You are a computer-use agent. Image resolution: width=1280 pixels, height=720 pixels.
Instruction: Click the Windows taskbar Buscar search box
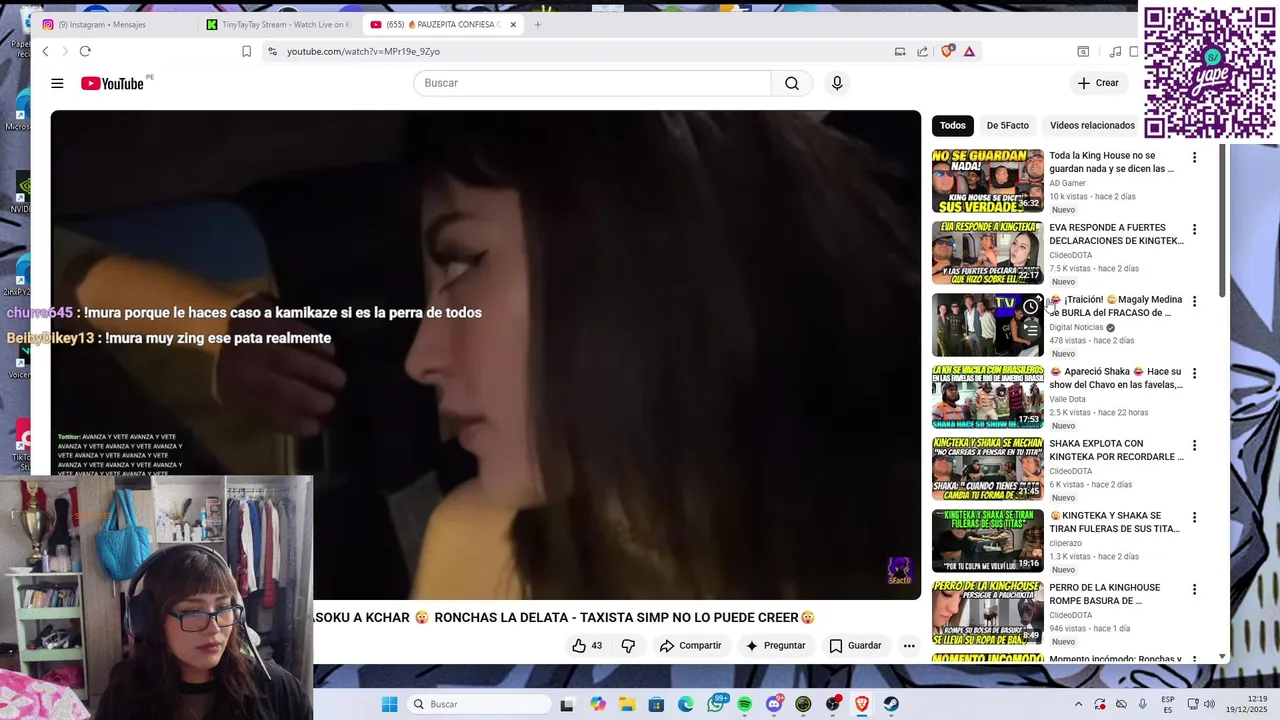coord(480,704)
